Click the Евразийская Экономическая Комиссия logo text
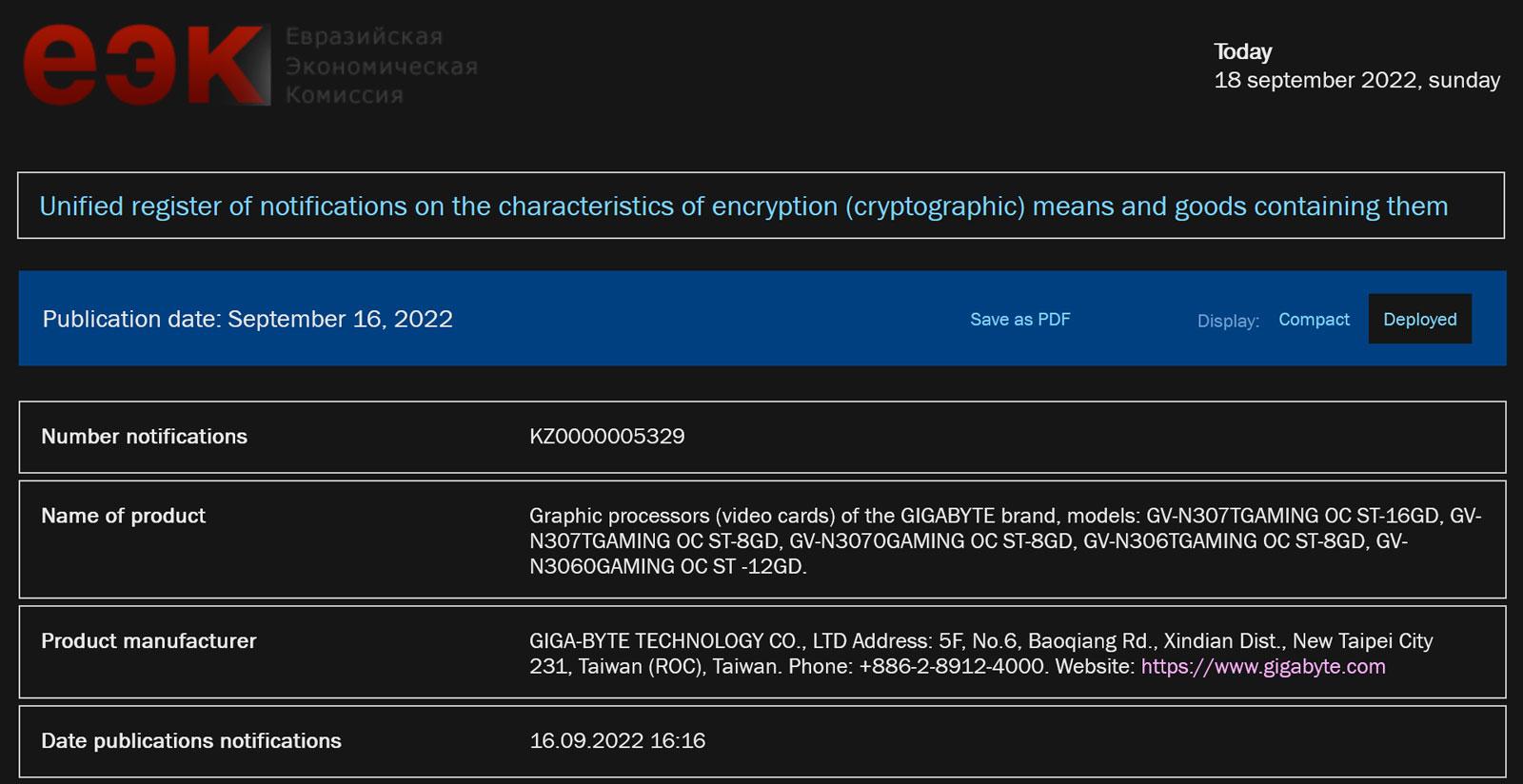Screen dimensions: 1523x784 [381, 66]
